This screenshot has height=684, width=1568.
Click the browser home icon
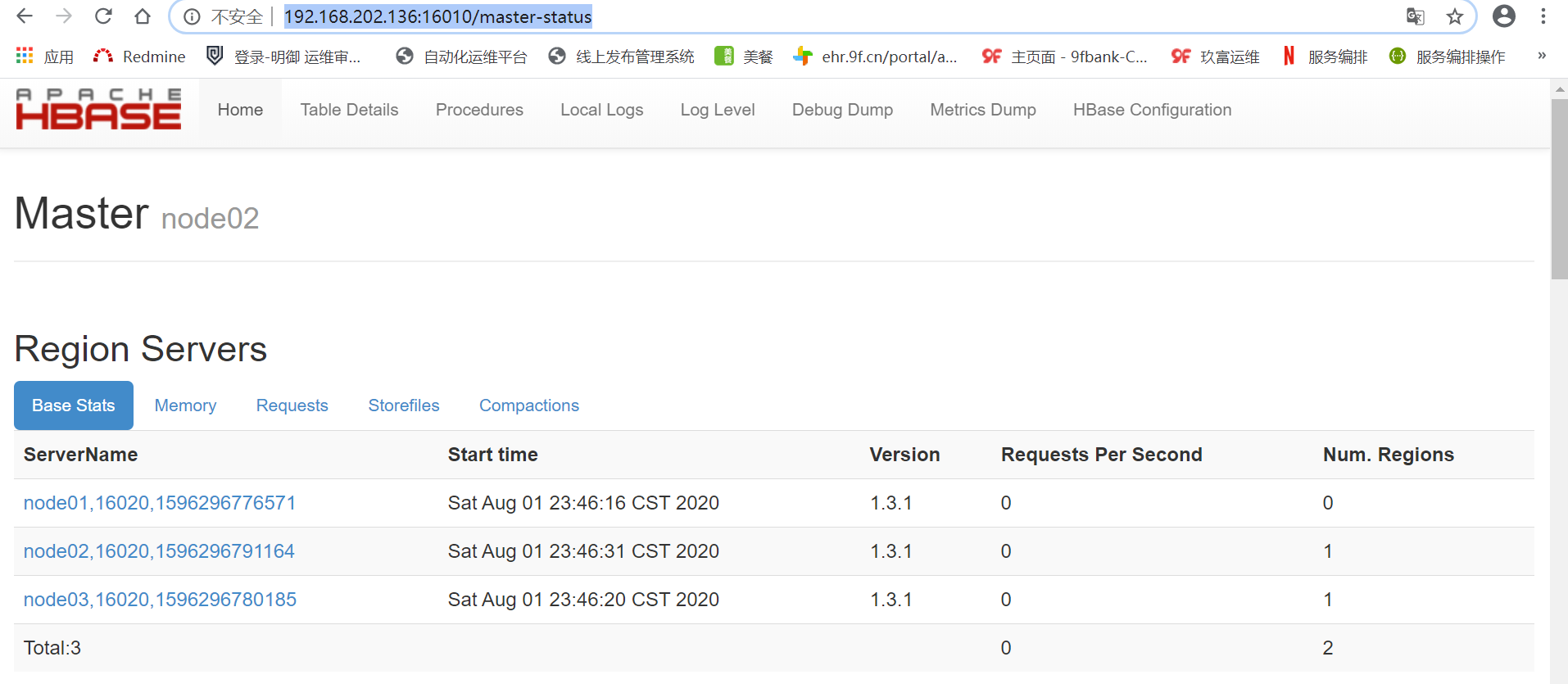(143, 16)
